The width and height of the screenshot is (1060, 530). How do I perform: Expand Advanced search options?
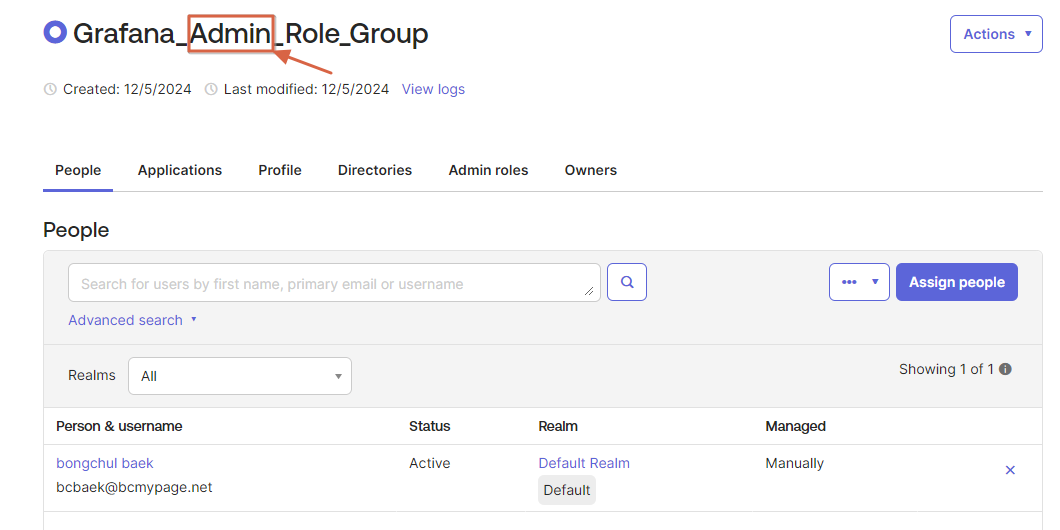point(132,320)
